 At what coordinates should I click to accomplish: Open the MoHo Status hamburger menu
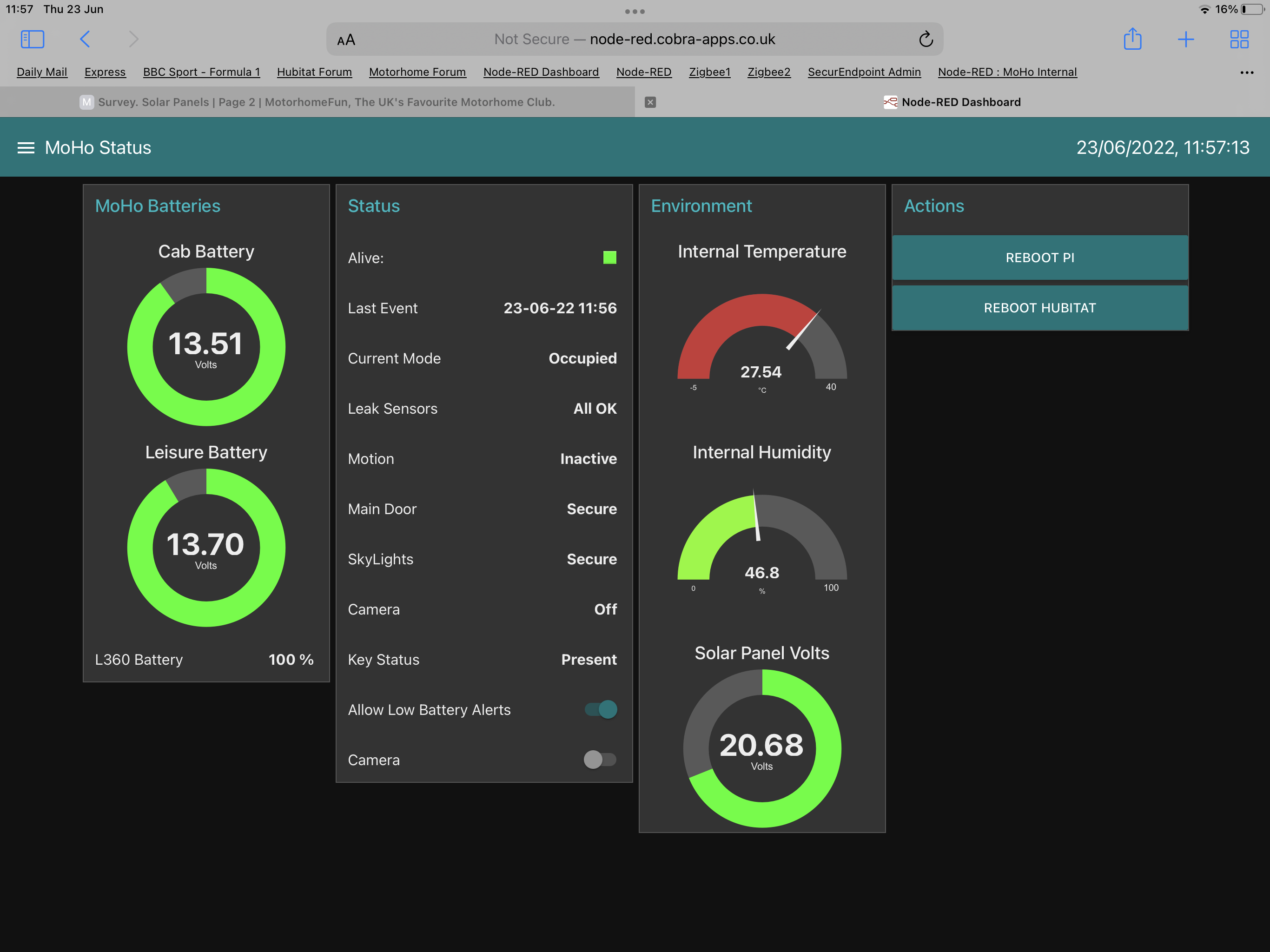coord(26,147)
